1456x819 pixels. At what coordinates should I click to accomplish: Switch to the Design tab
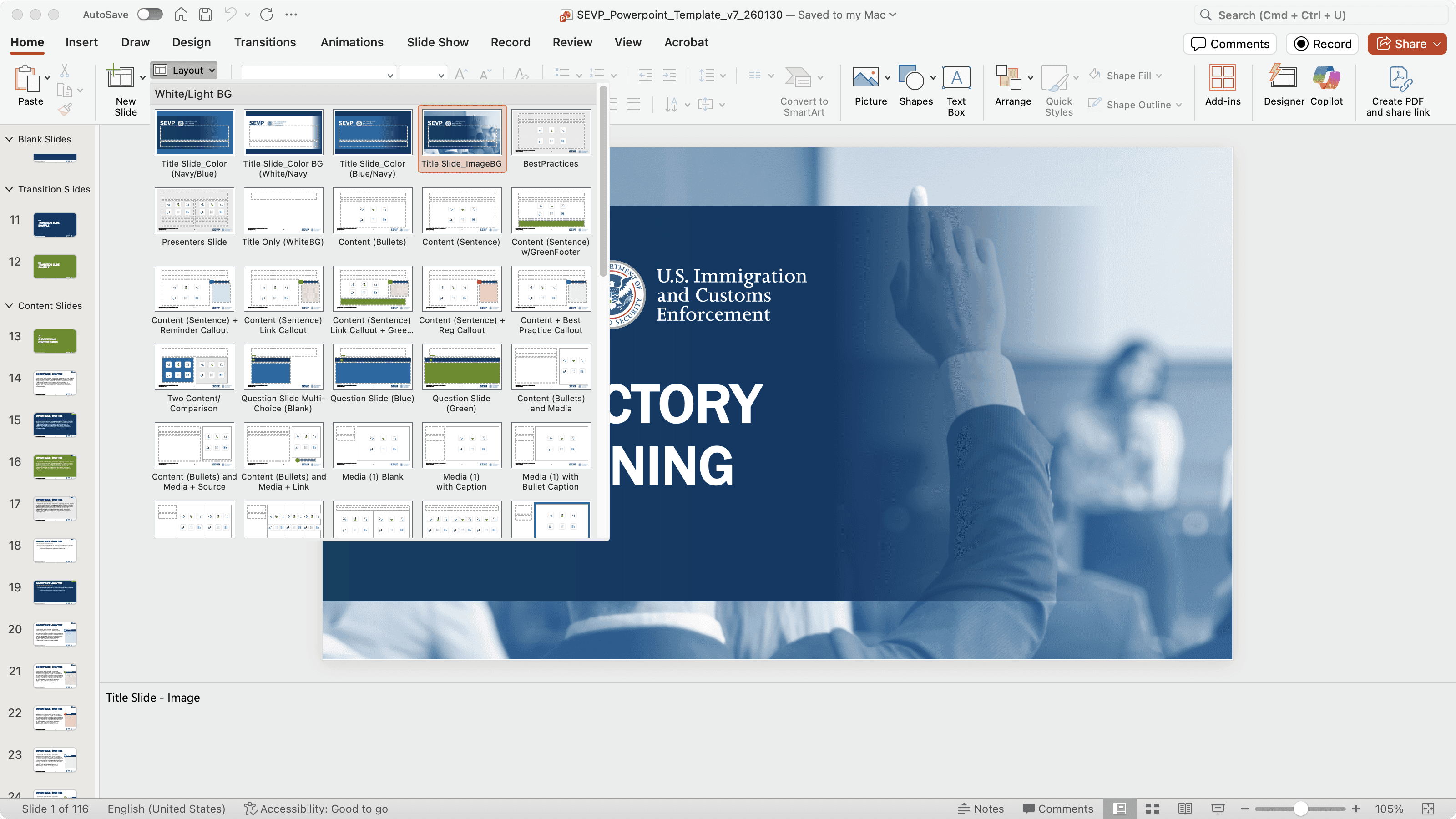[191, 42]
